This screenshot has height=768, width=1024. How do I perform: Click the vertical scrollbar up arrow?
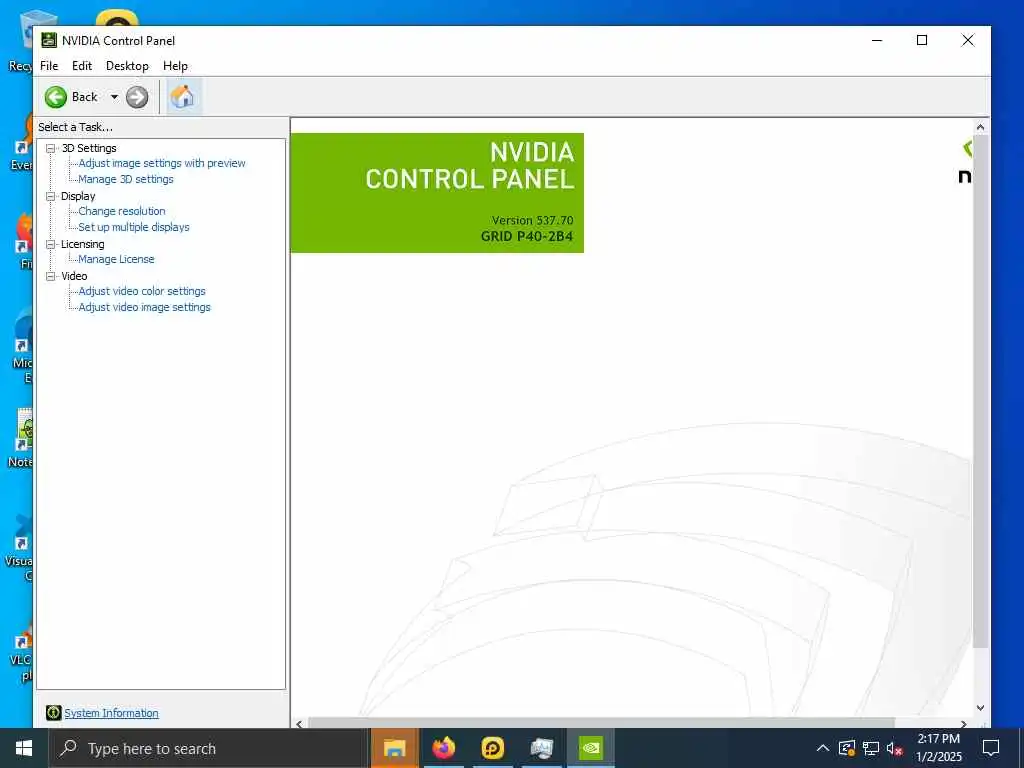pos(980,127)
